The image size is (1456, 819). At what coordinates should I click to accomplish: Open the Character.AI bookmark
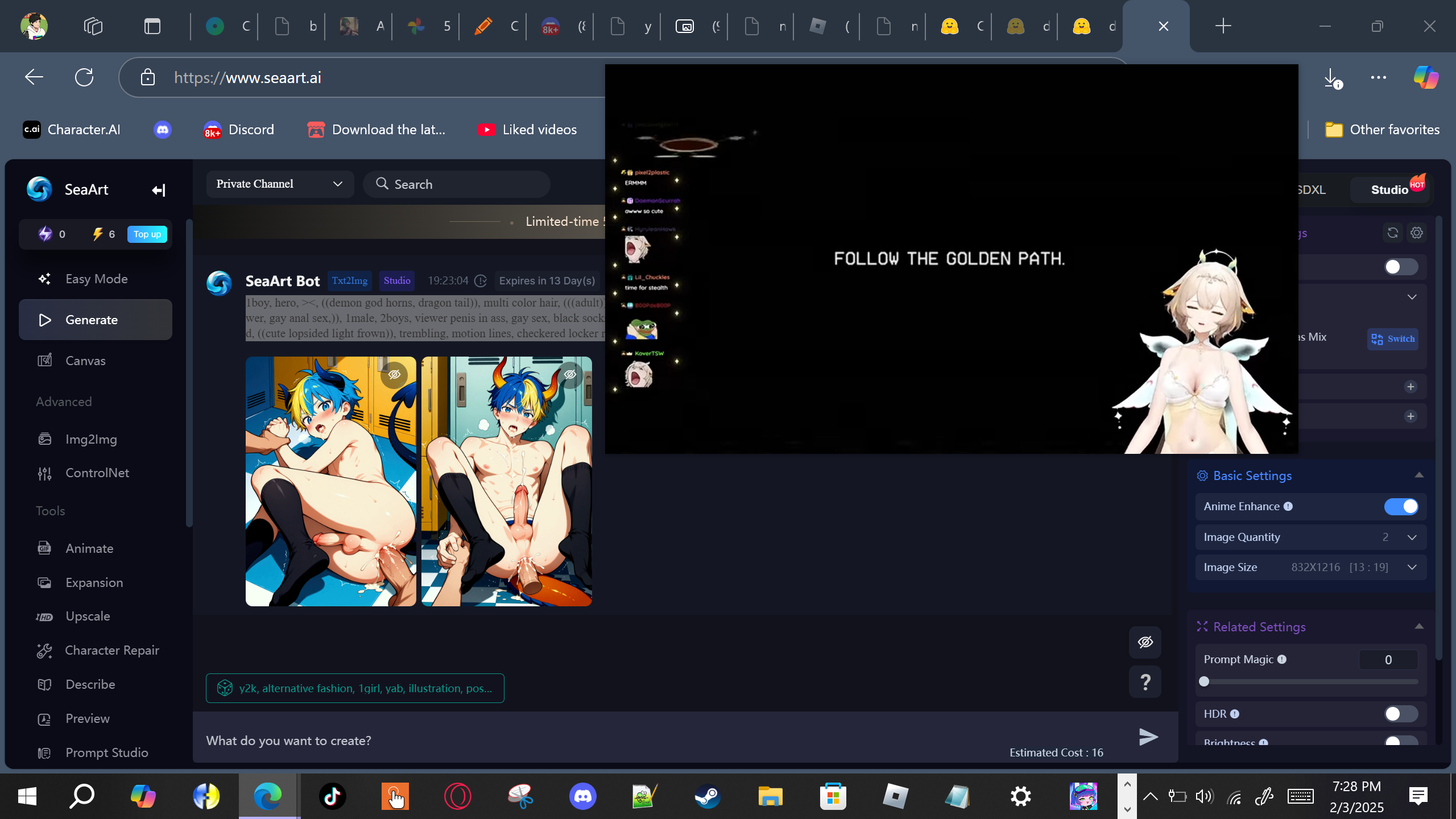(72, 130)
